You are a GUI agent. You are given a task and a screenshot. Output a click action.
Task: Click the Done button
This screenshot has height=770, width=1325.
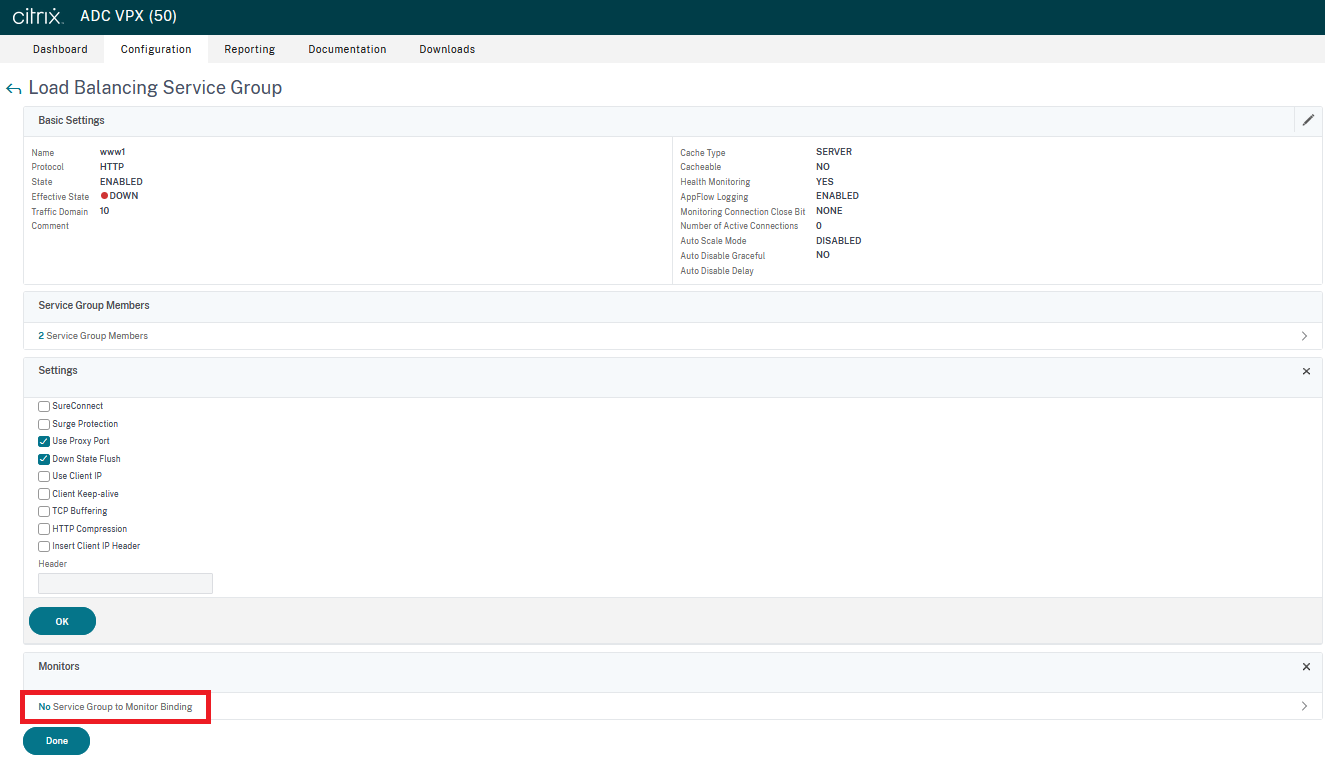pyautogui.click(x=57, y=741)
